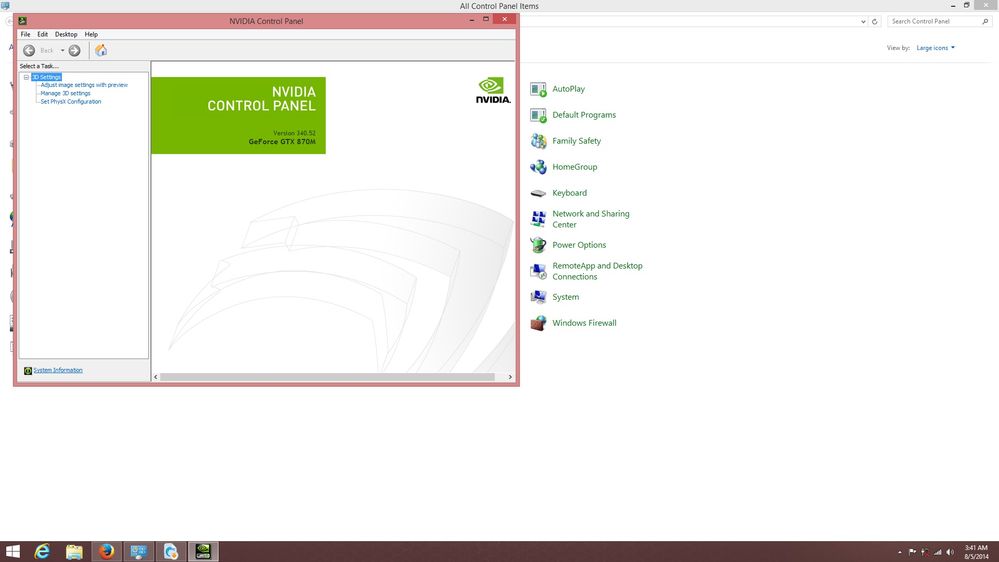Click the NVIDIA Control Panel title bar icon
The width and height of the screenshot is (999, 562).
tap(22, 20)
